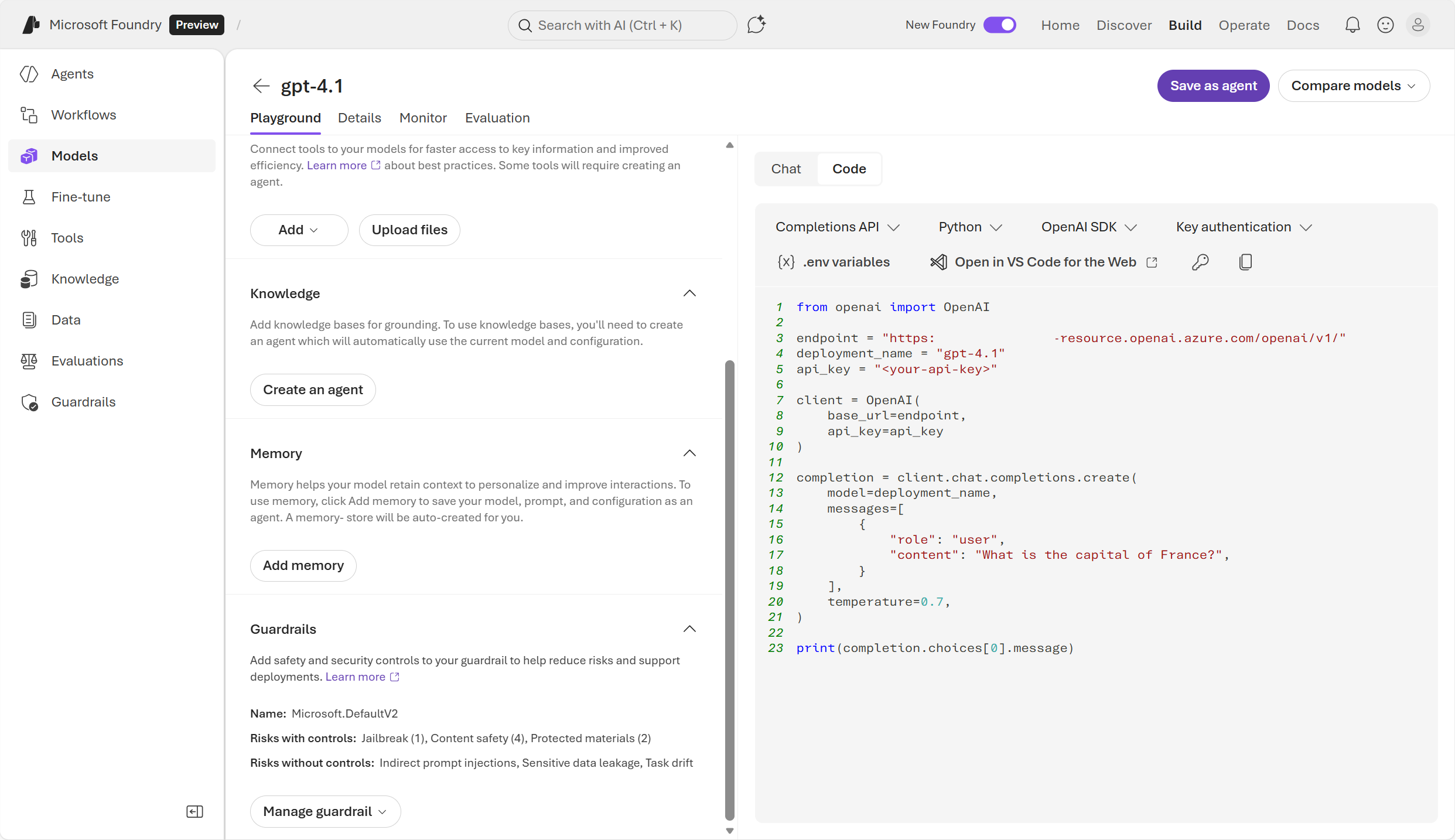
Task: Open the Key authentication dropdown
Action: coord(1244,227)
